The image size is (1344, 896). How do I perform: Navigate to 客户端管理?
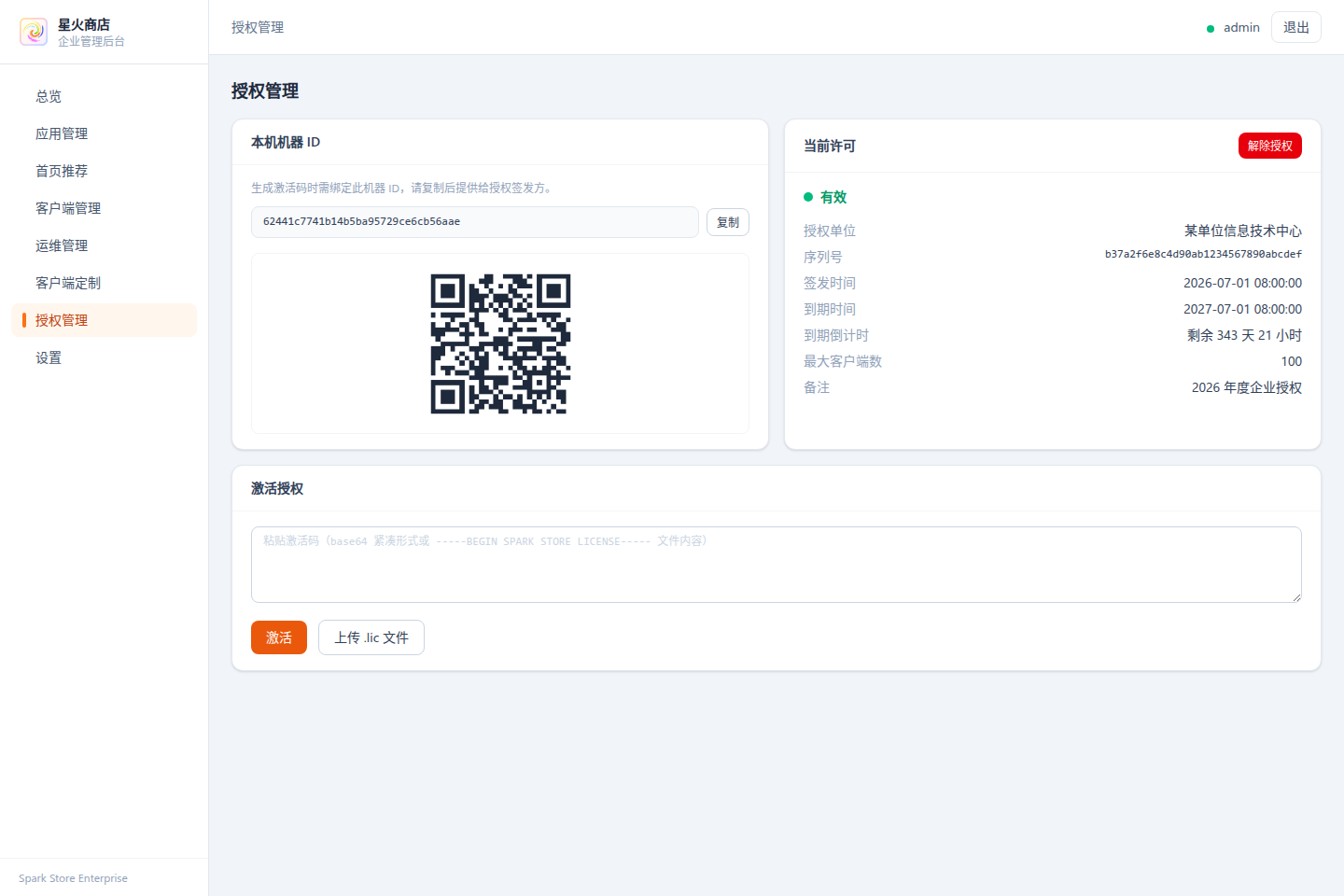click(105, 208)
